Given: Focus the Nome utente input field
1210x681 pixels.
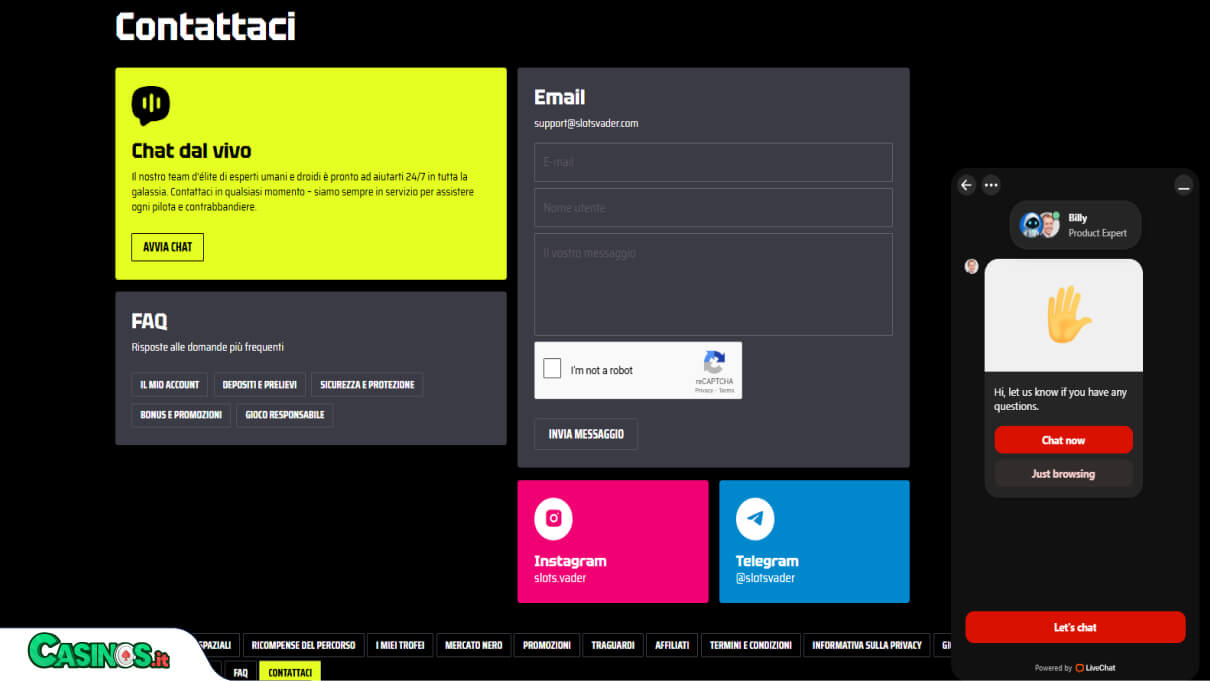Looking at the screenshot, I should click(713, 208).
